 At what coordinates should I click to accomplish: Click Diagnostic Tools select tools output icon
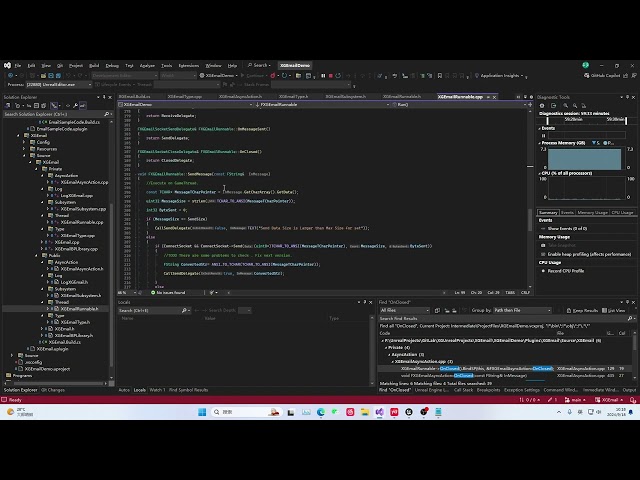pyautogui.click(x=553, y=106)
